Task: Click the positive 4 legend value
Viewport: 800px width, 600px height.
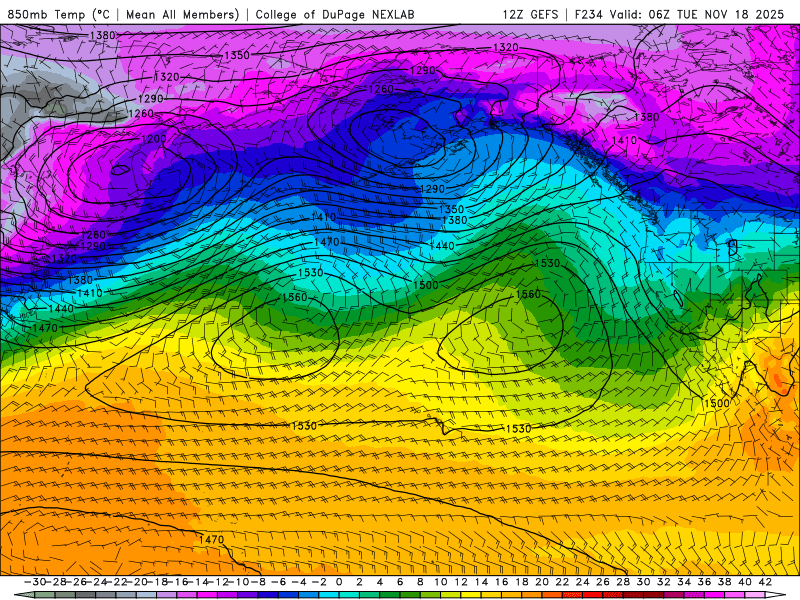Action: click(x=380, y=582)
